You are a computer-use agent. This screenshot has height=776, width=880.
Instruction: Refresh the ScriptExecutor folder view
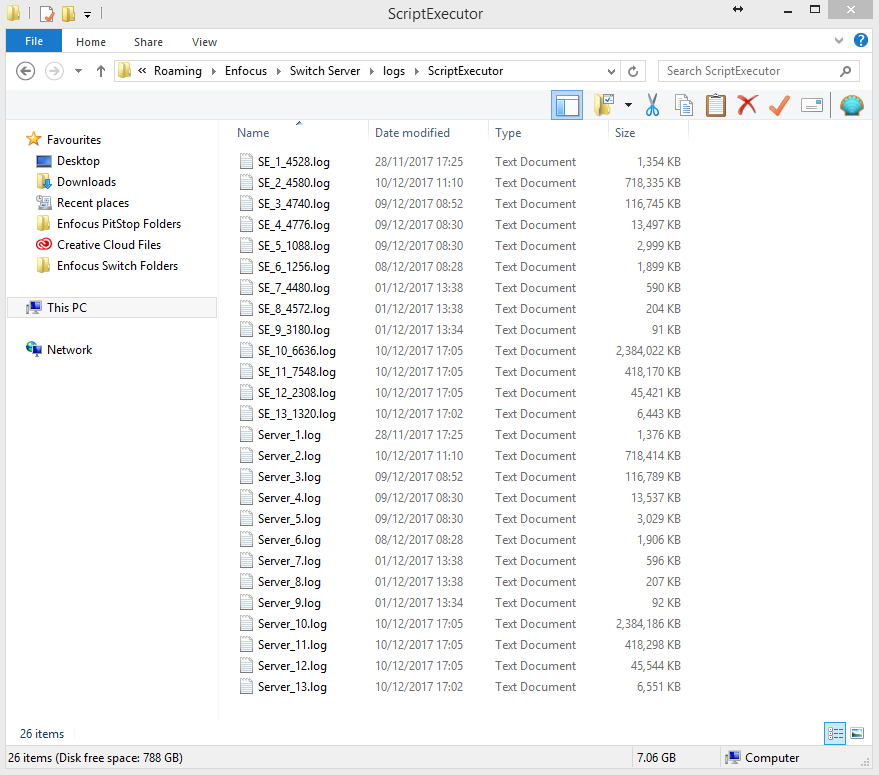coord(633,71)
